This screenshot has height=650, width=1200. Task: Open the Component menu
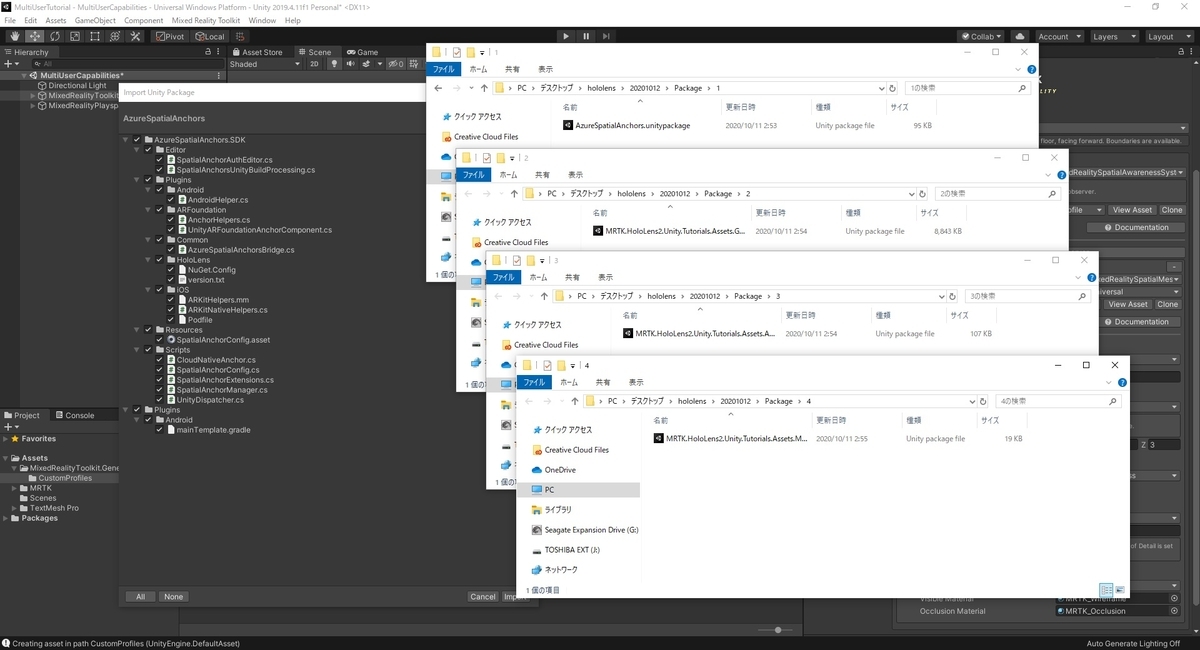(143, 20)
